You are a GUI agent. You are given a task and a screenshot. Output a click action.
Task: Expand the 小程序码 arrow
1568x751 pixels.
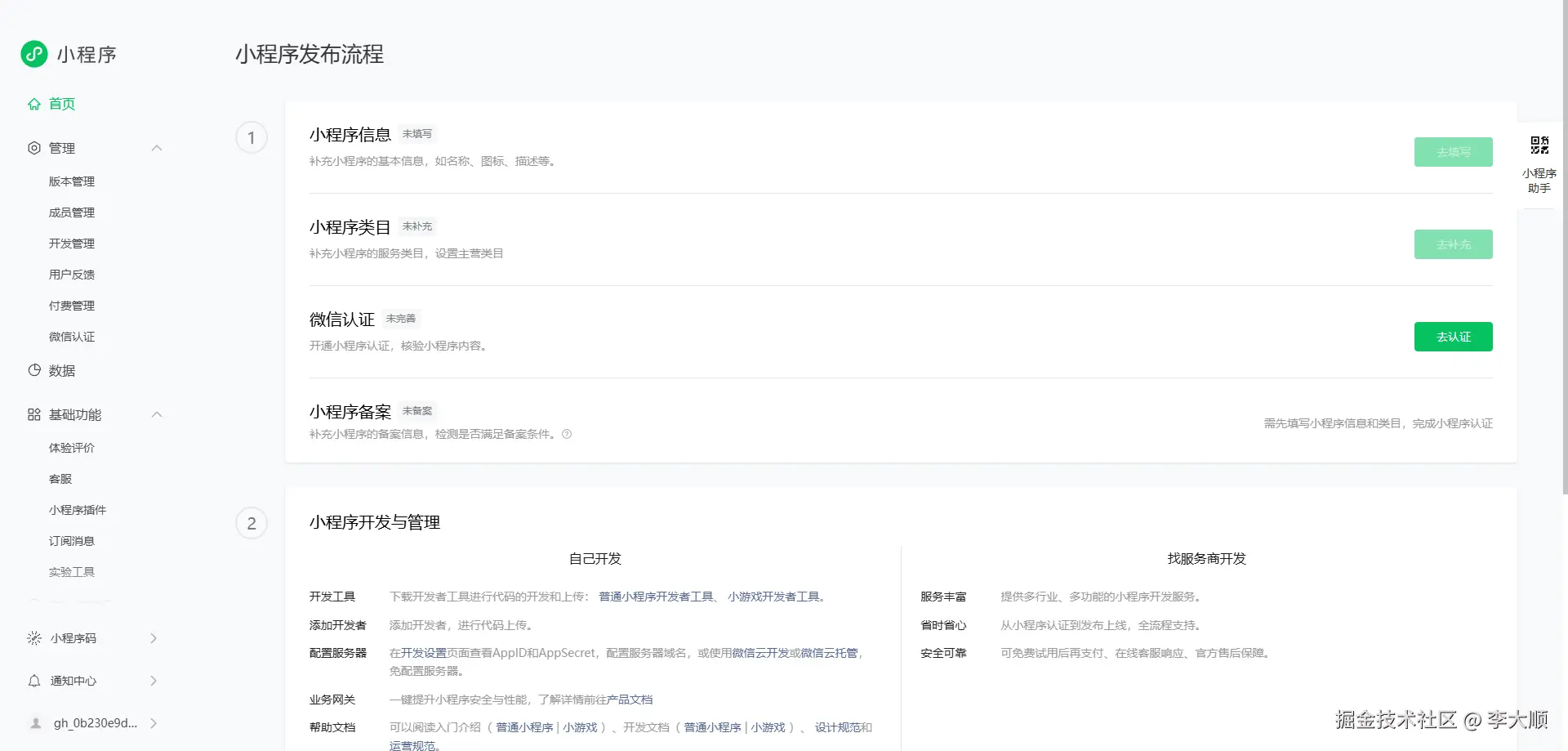coord(154,638)
